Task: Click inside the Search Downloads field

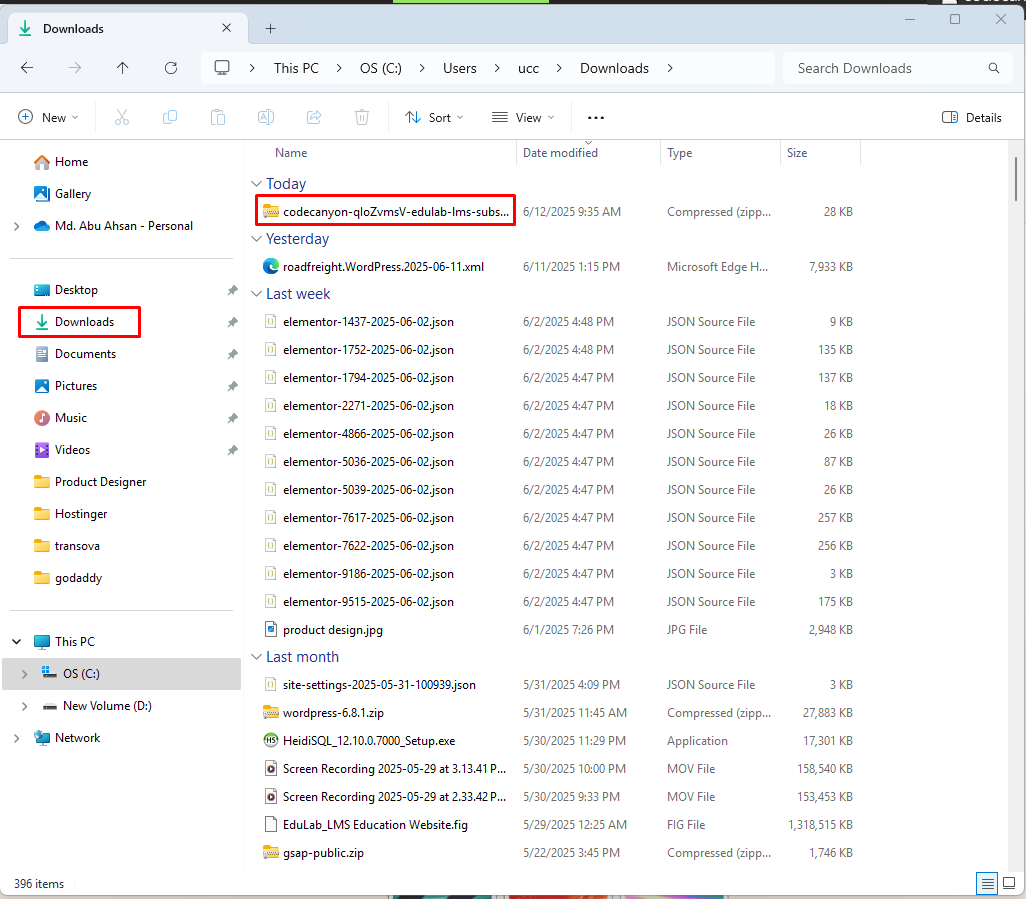Action: tap(880, 68)
